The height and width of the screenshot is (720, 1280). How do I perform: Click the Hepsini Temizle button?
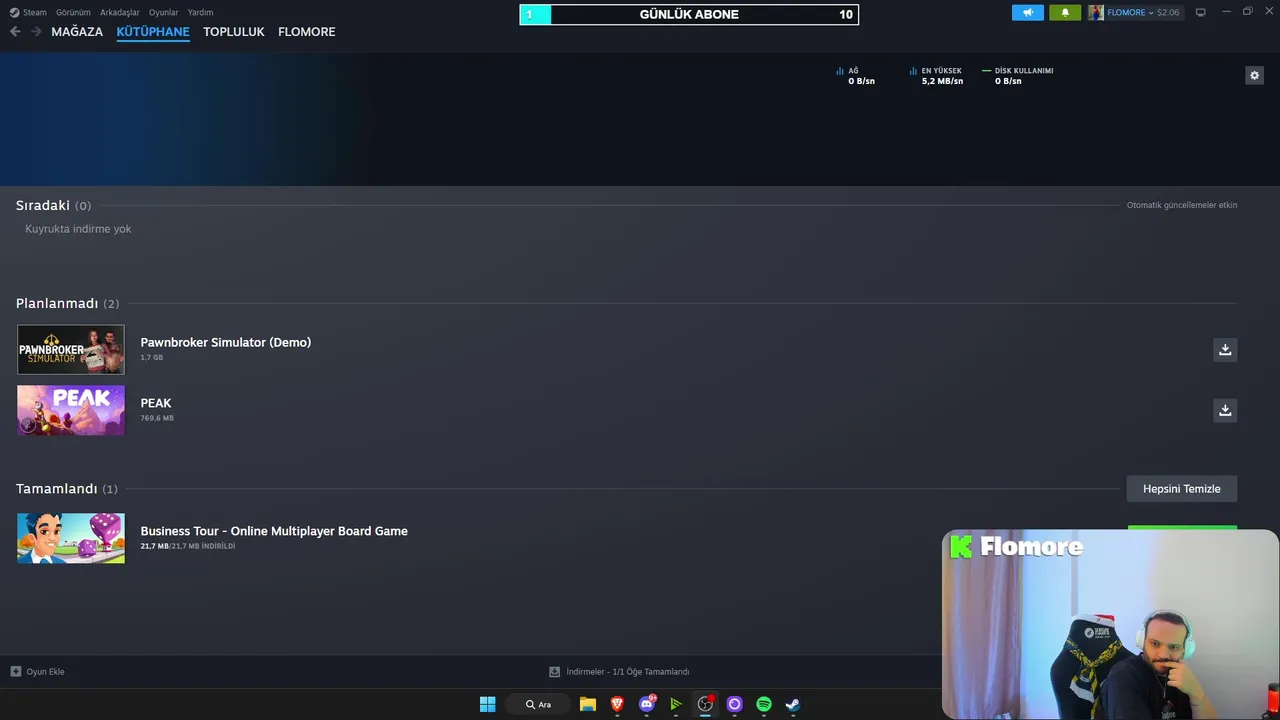click(1182, 489)
